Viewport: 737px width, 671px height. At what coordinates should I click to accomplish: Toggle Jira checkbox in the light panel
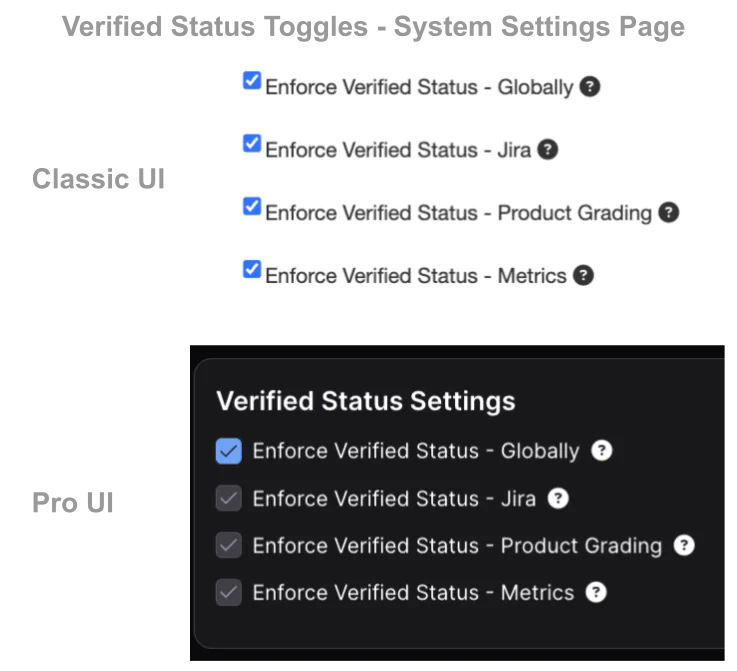[x=252, y=144]
